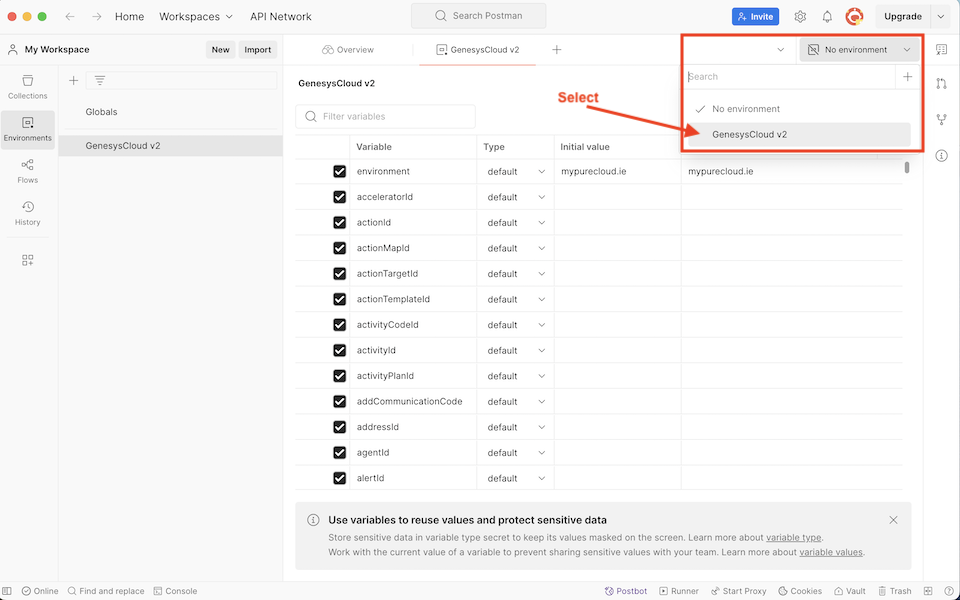Open the Collections sidebar panel
Viewport: 960px width, 600px height.
click(27, 86)
